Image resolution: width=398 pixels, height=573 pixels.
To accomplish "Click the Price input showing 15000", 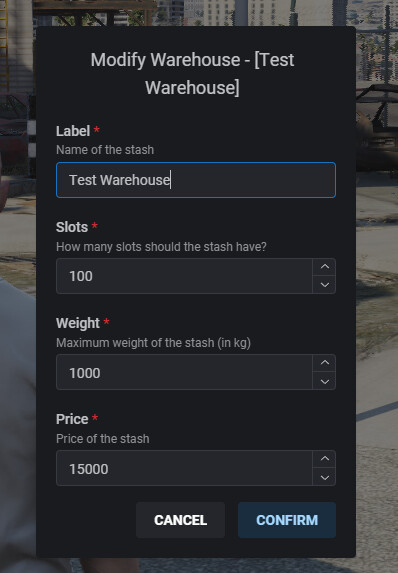I will click(185, 468).
